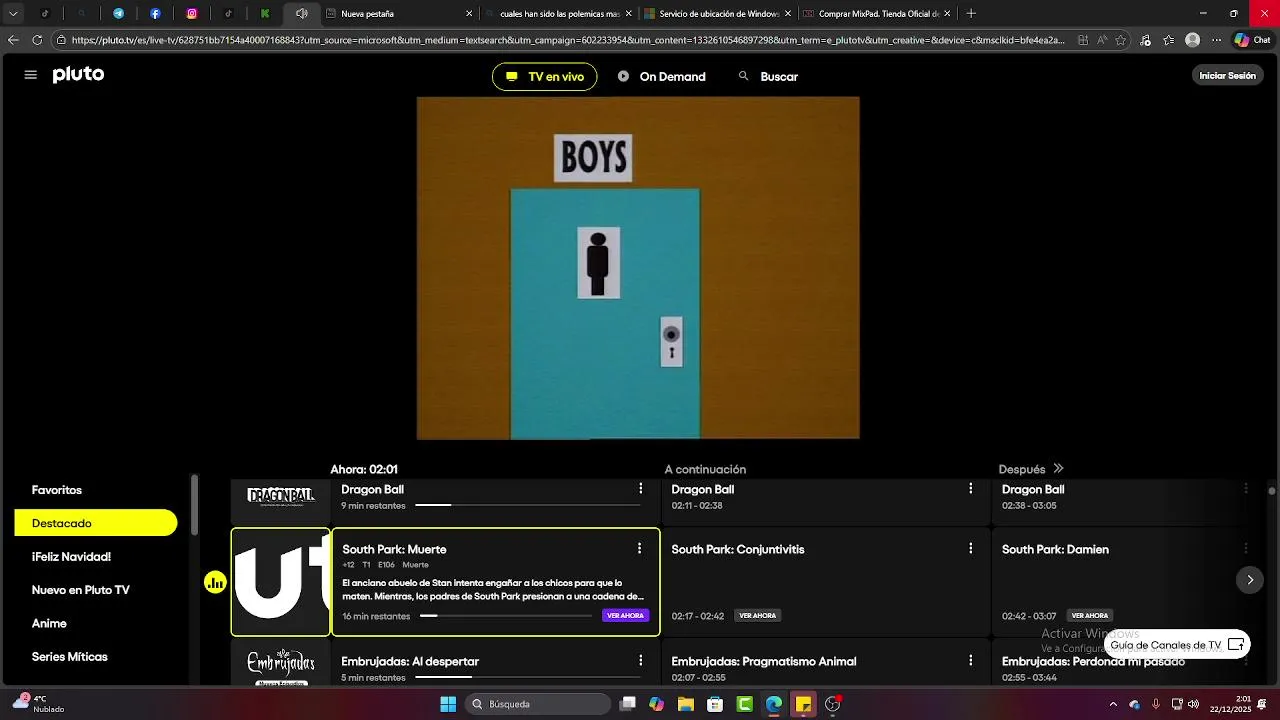
Task: Click VER AHORA for South Park: Conjuntivitis
Action: coord(757,616)
